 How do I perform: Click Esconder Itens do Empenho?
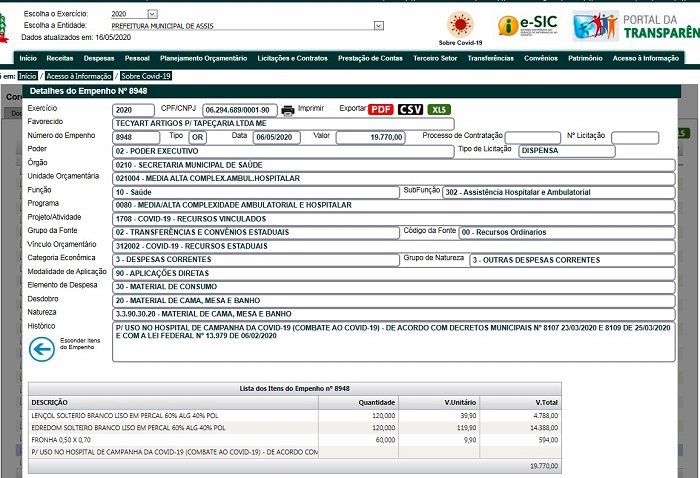[80, 344]
